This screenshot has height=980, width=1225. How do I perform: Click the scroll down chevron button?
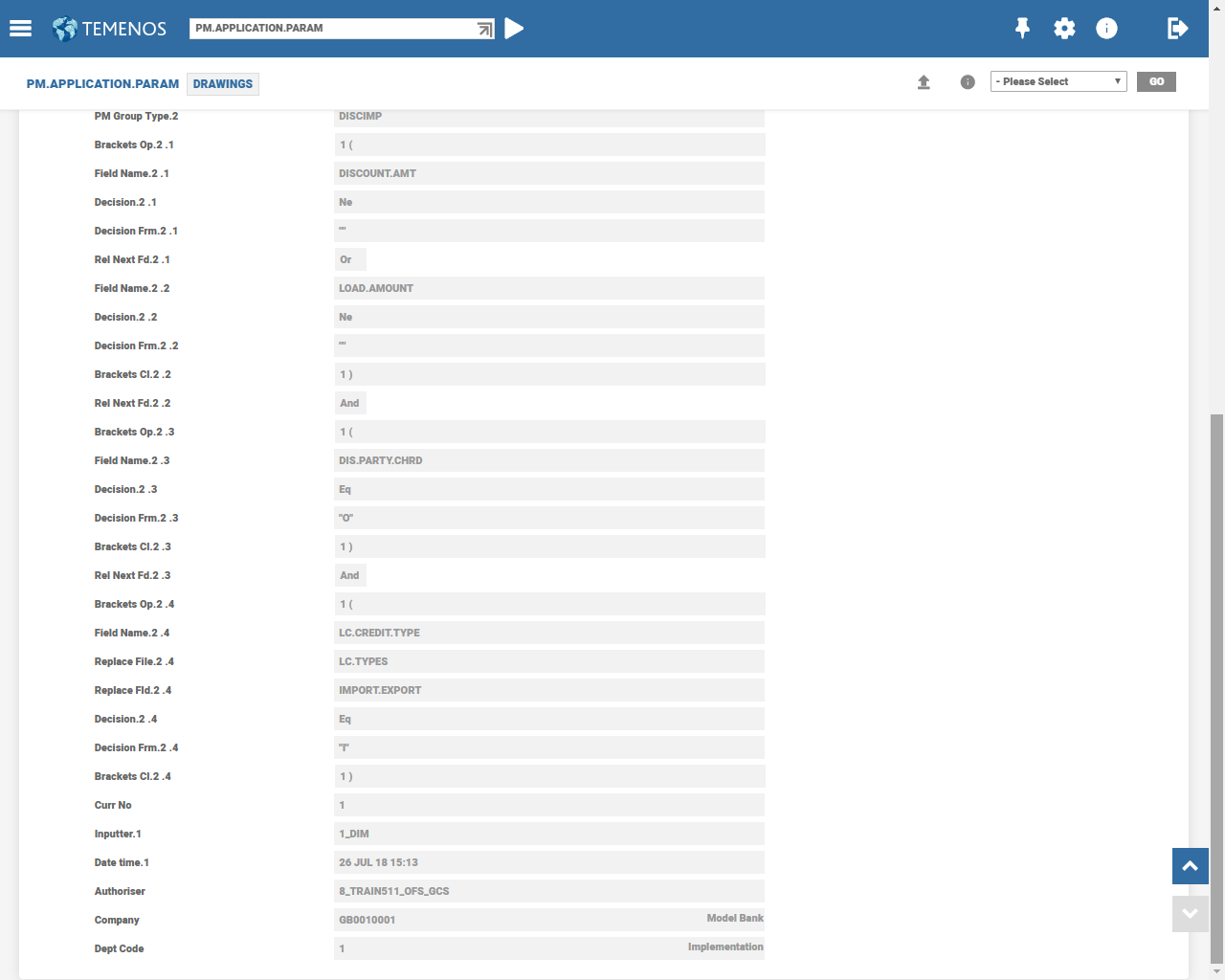pyautogui.click(x=1190, y=914)
